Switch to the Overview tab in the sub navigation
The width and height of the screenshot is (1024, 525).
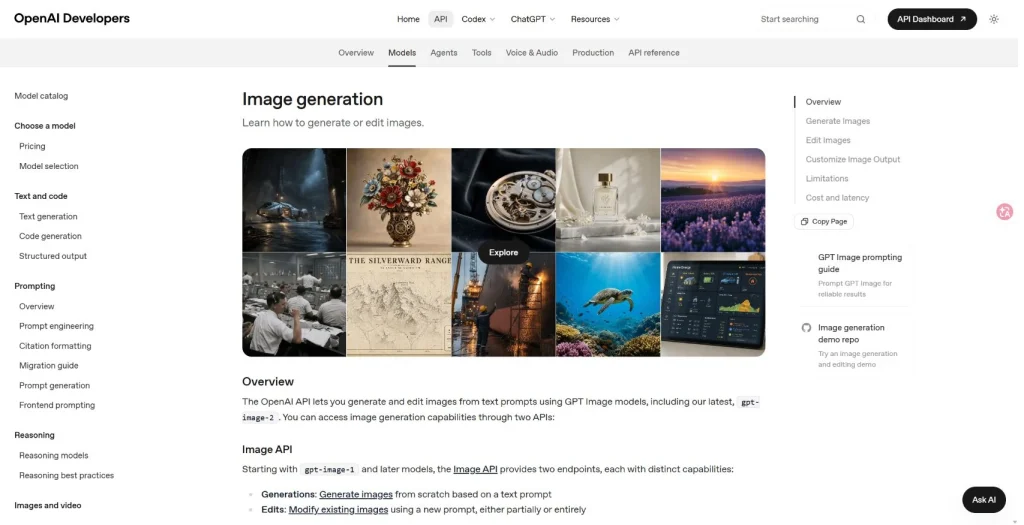pyautogui.click(x=356, y=53)
